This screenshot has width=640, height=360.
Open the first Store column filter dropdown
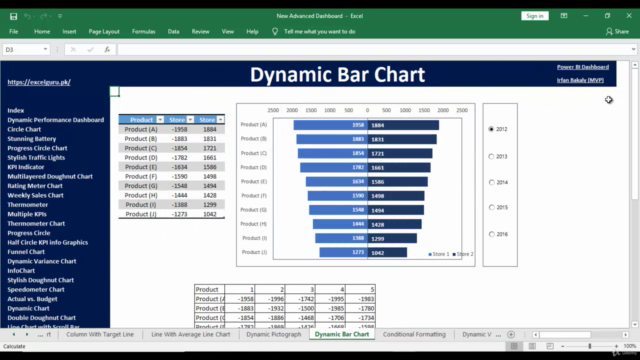click(190, 120)
